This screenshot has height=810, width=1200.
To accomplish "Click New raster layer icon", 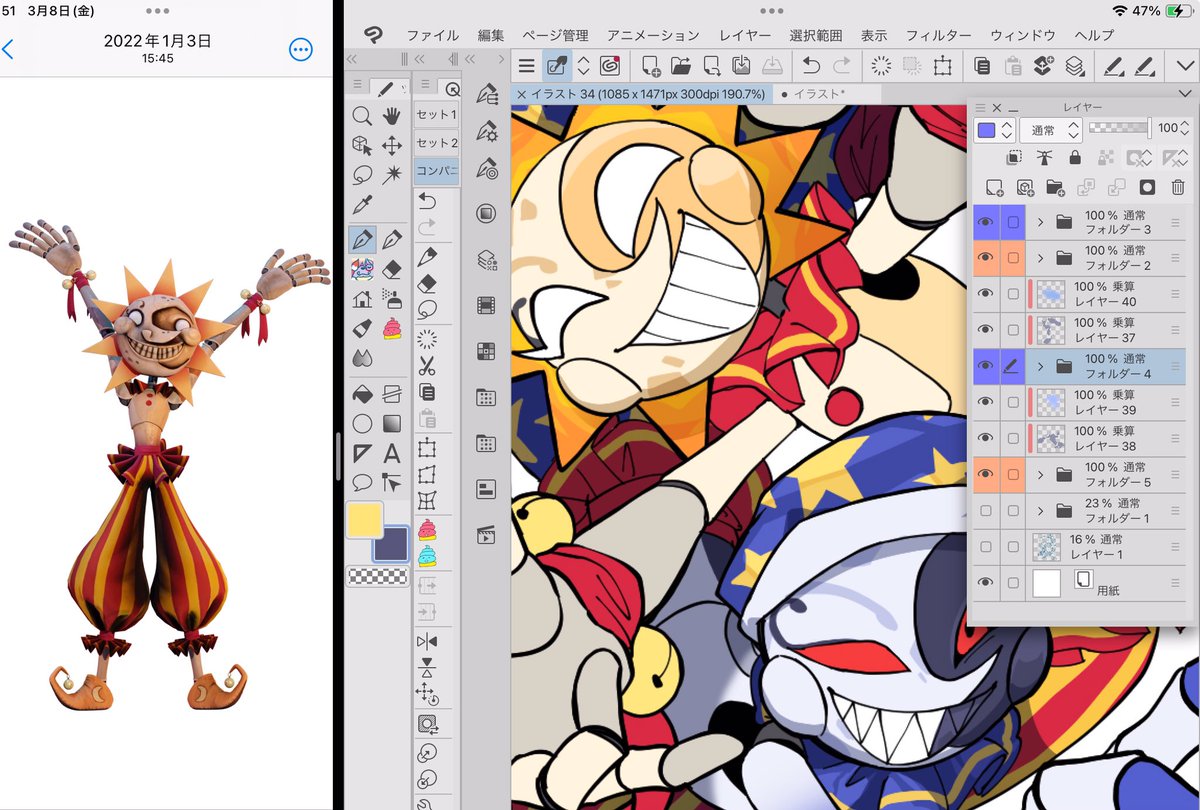I will (x=994, y=187).
